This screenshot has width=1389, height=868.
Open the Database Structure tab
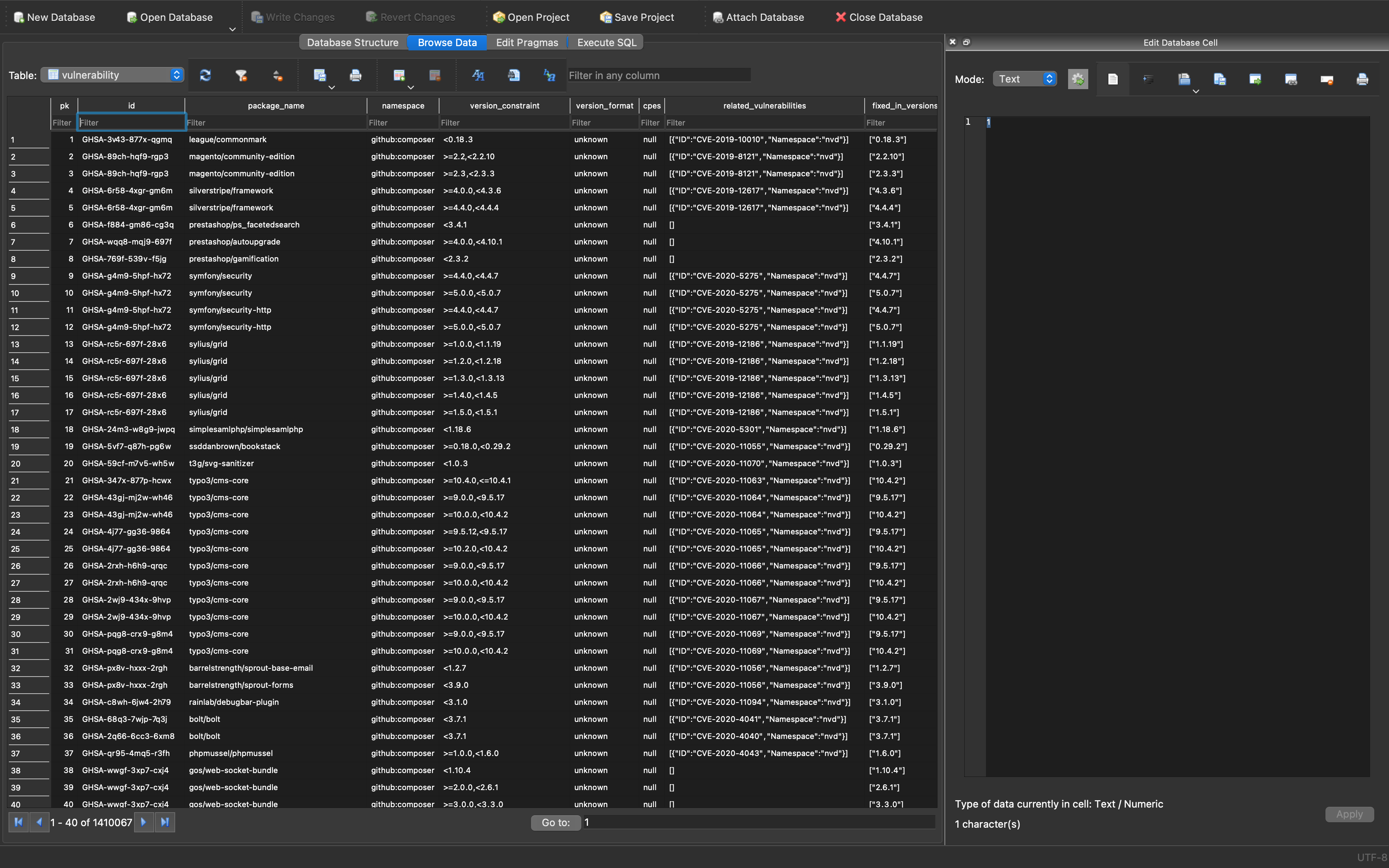click(352, 42)
